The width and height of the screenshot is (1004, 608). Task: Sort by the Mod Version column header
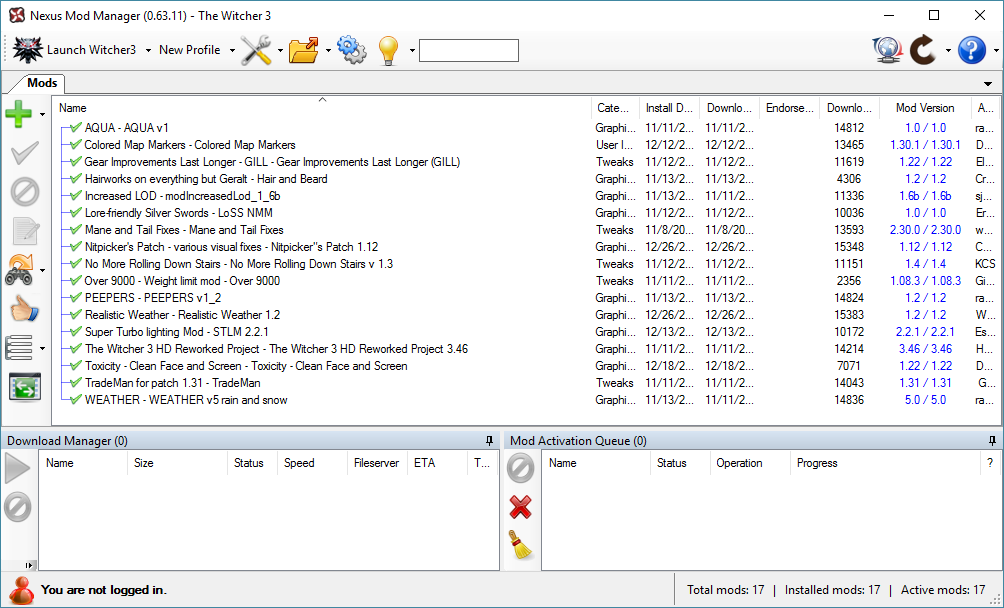coord(925,108)
